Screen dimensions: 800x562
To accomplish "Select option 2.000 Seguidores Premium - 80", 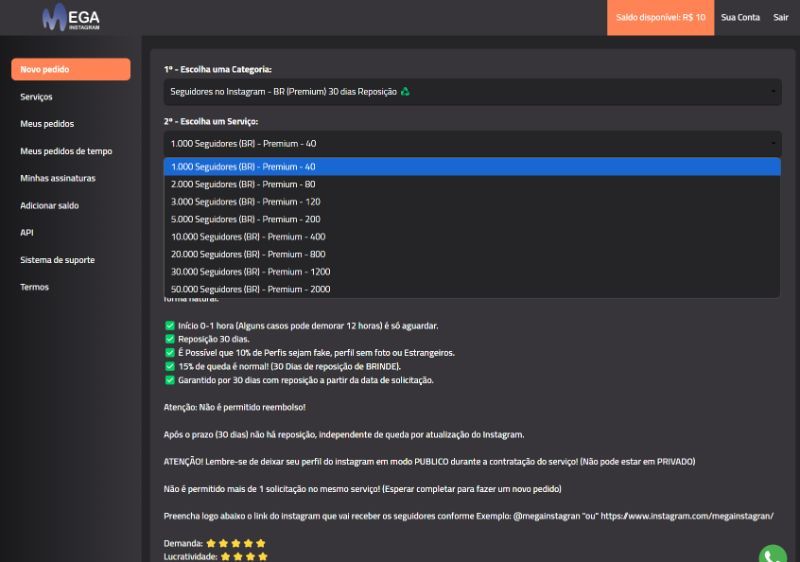I will click(472, 184).
